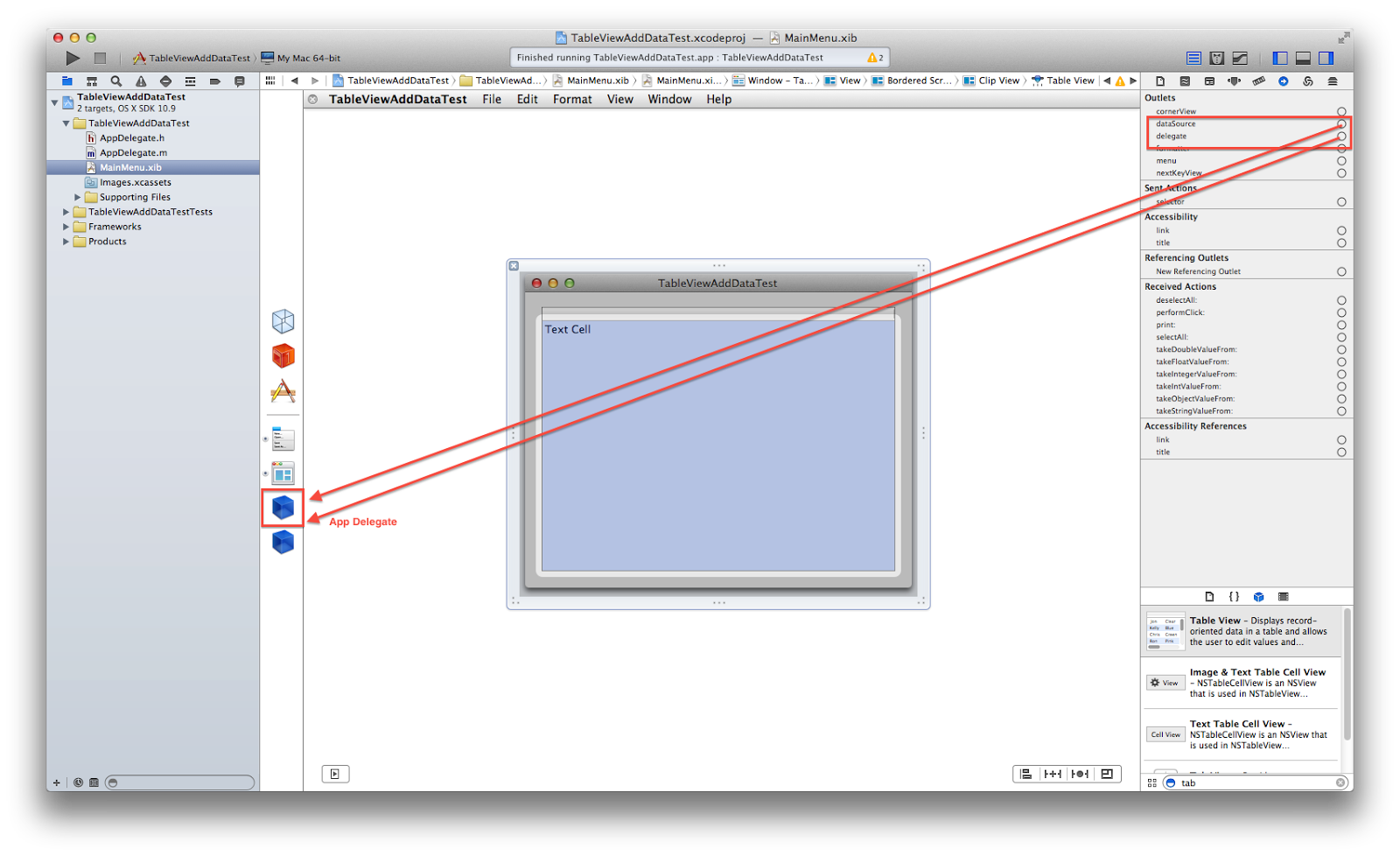Viewport: 1400px width, 856px height.
Task: Clear the library search field
Action: click(x=1340, y=783)
